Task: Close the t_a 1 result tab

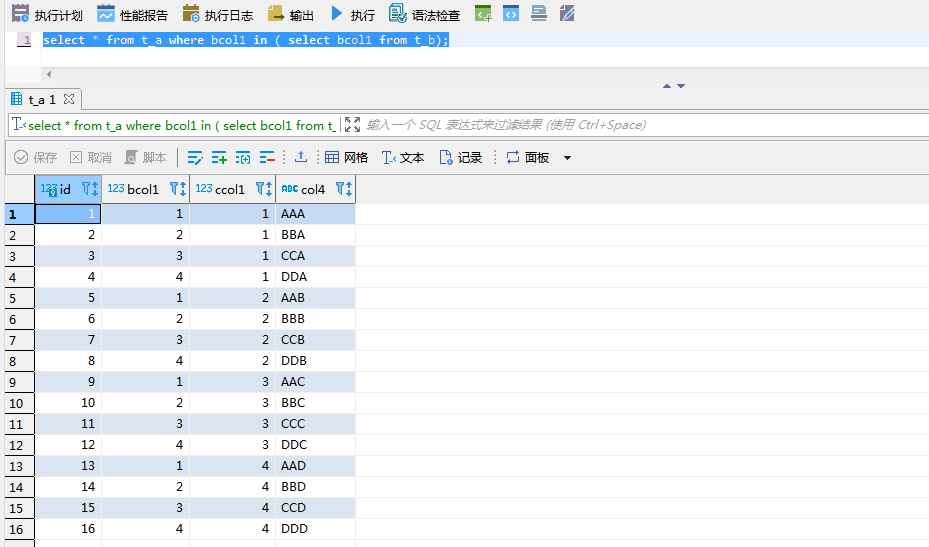Action: pos(69,100)
